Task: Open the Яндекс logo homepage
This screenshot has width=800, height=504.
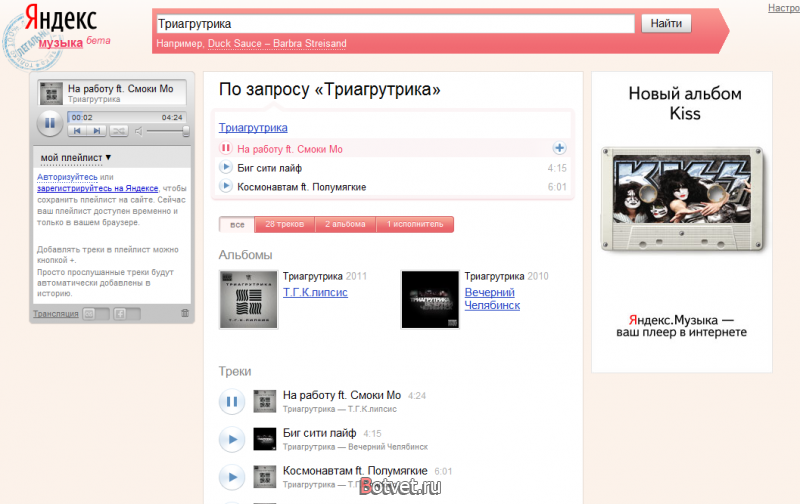Action: coord(61,18)
